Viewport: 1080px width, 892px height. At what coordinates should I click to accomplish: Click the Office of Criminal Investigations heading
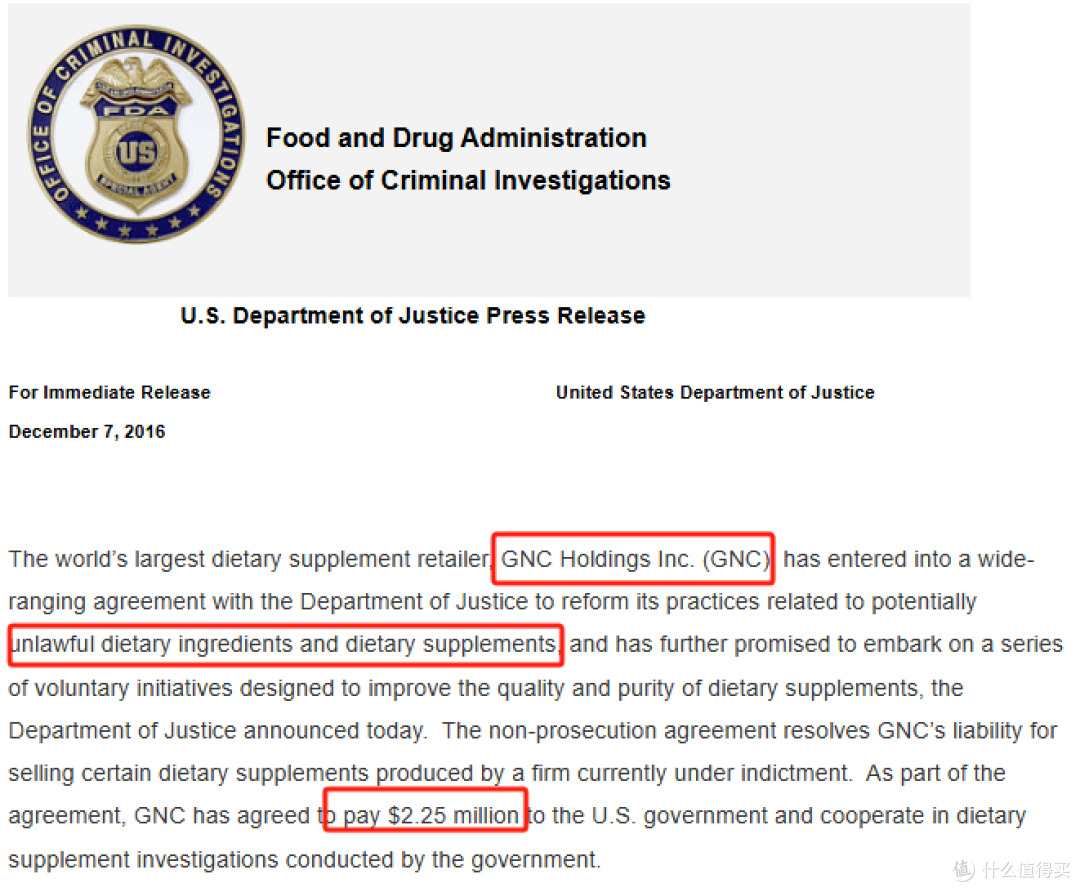coord(468,180)
